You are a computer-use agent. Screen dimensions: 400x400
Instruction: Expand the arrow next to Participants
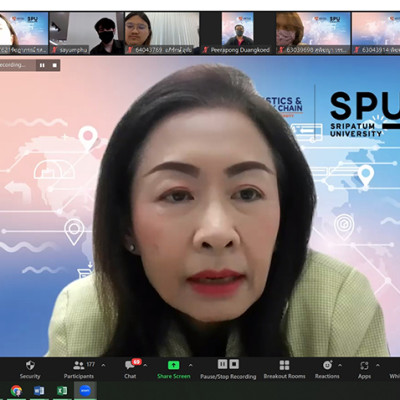pyautogui.click(x=103, y=365)
